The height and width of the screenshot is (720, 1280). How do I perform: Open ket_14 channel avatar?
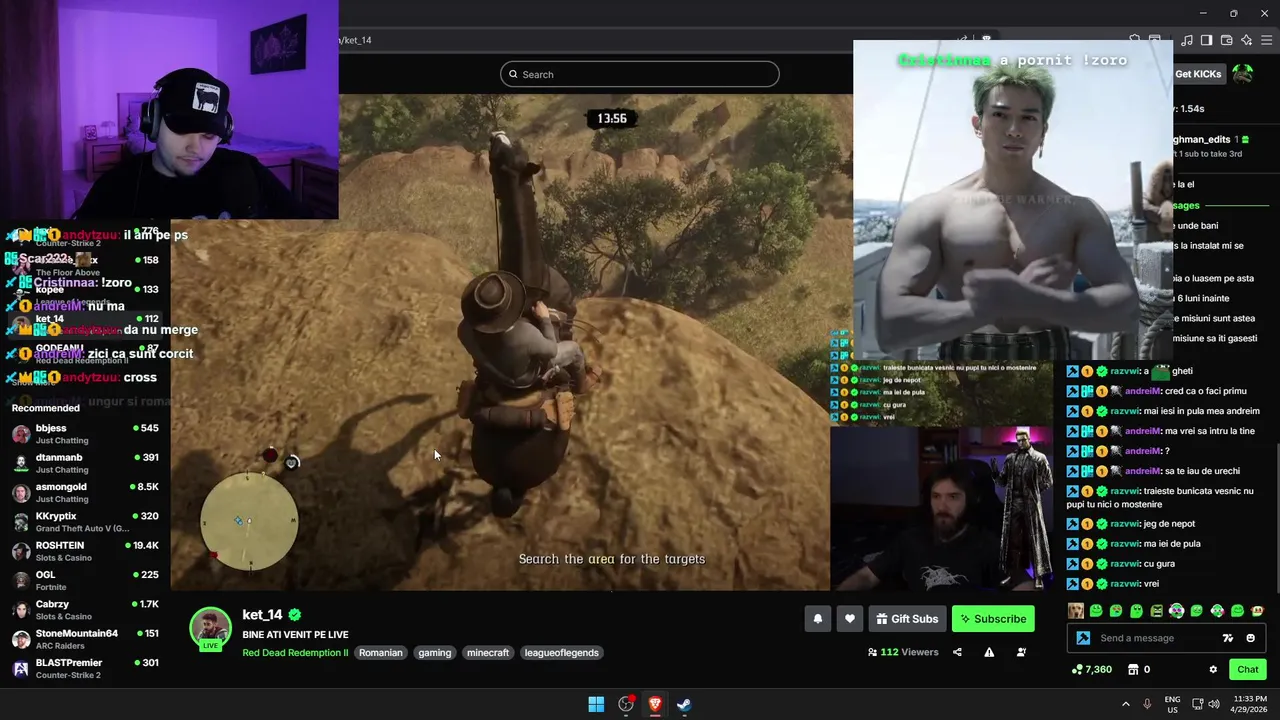tap(211, 629)
